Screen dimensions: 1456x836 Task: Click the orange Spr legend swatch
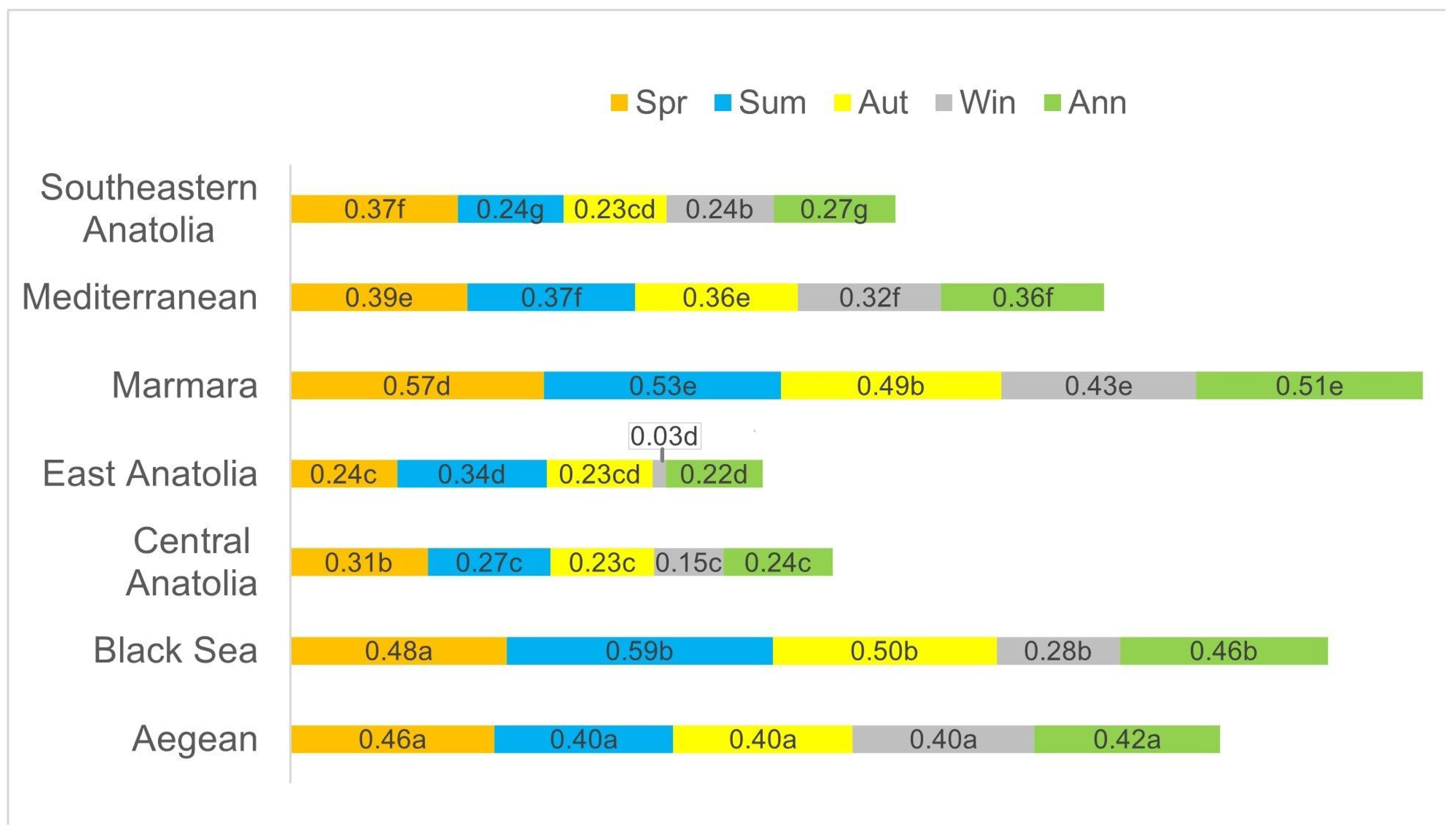click(x=618, y=103)
